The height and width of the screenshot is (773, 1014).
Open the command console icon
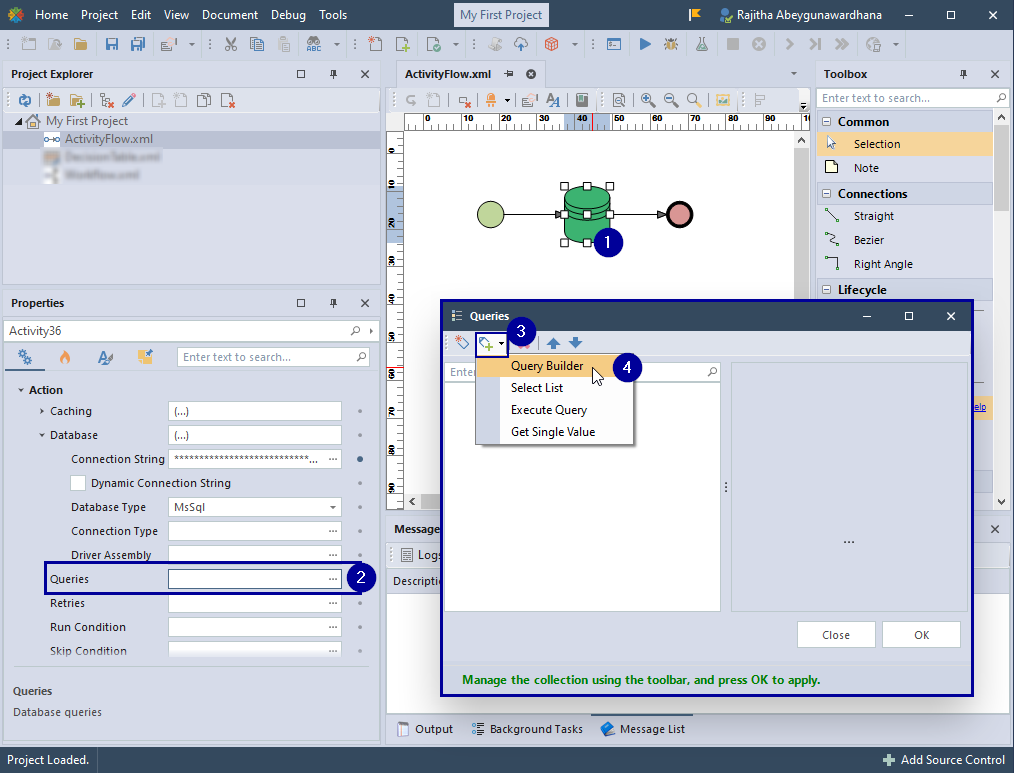pos(614,44)
